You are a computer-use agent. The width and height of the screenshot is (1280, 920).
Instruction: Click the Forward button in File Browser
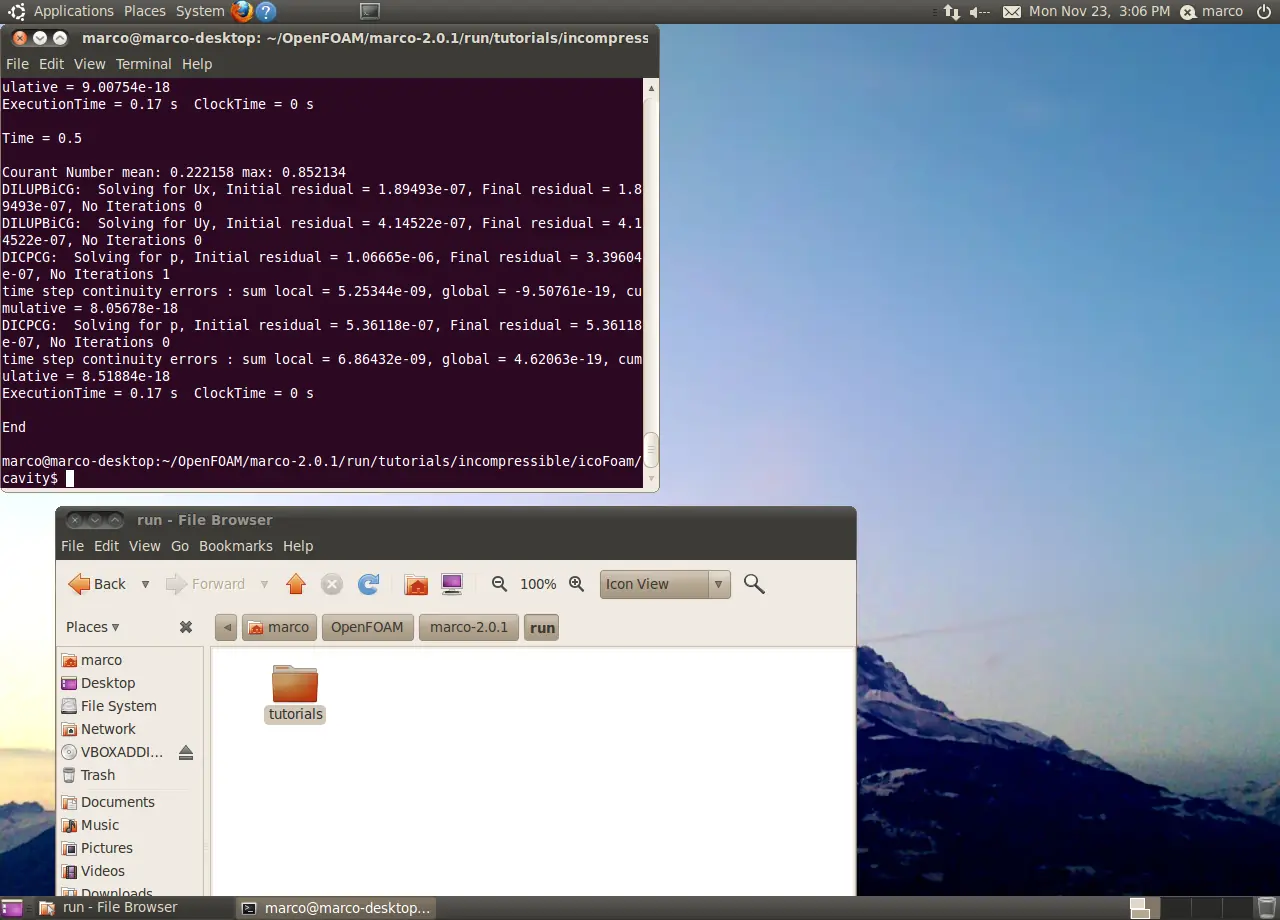click(206, 584)
